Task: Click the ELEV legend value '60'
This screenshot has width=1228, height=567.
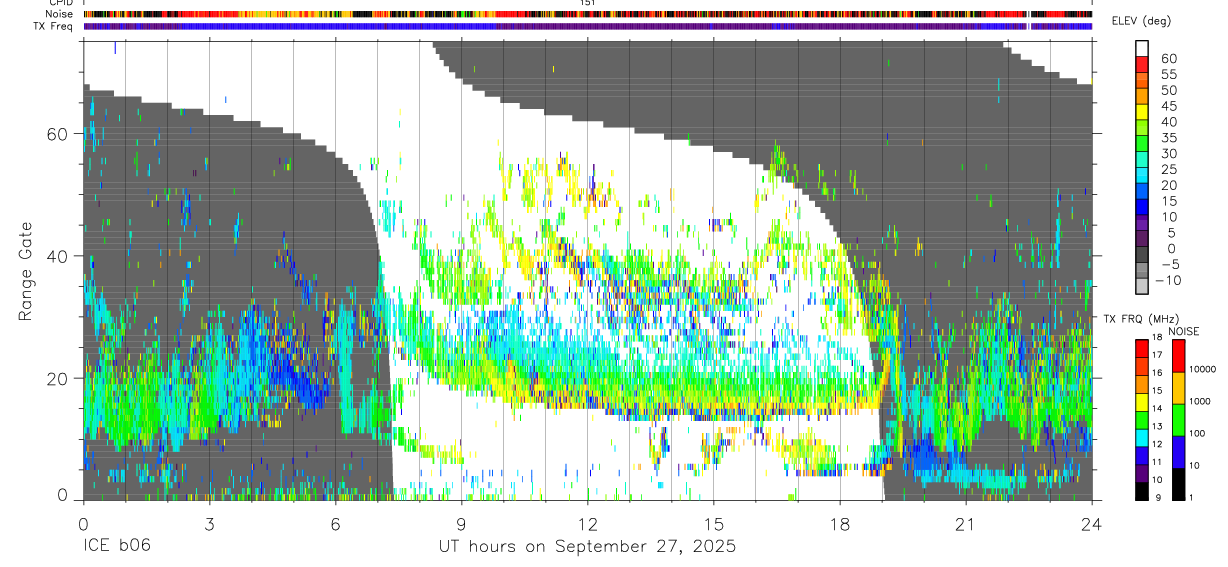Action: (1169, 58)
